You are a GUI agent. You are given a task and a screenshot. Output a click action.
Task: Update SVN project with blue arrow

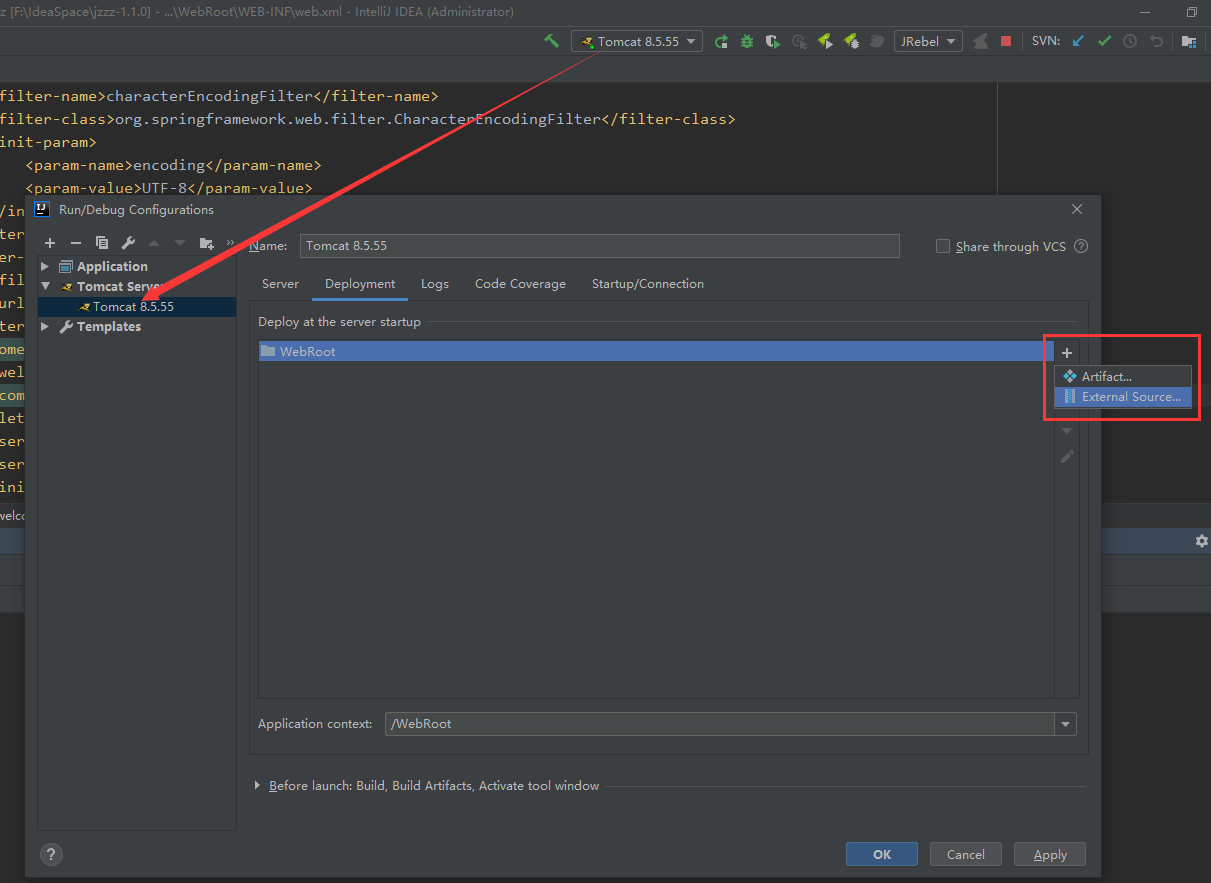pos(1078,41)
